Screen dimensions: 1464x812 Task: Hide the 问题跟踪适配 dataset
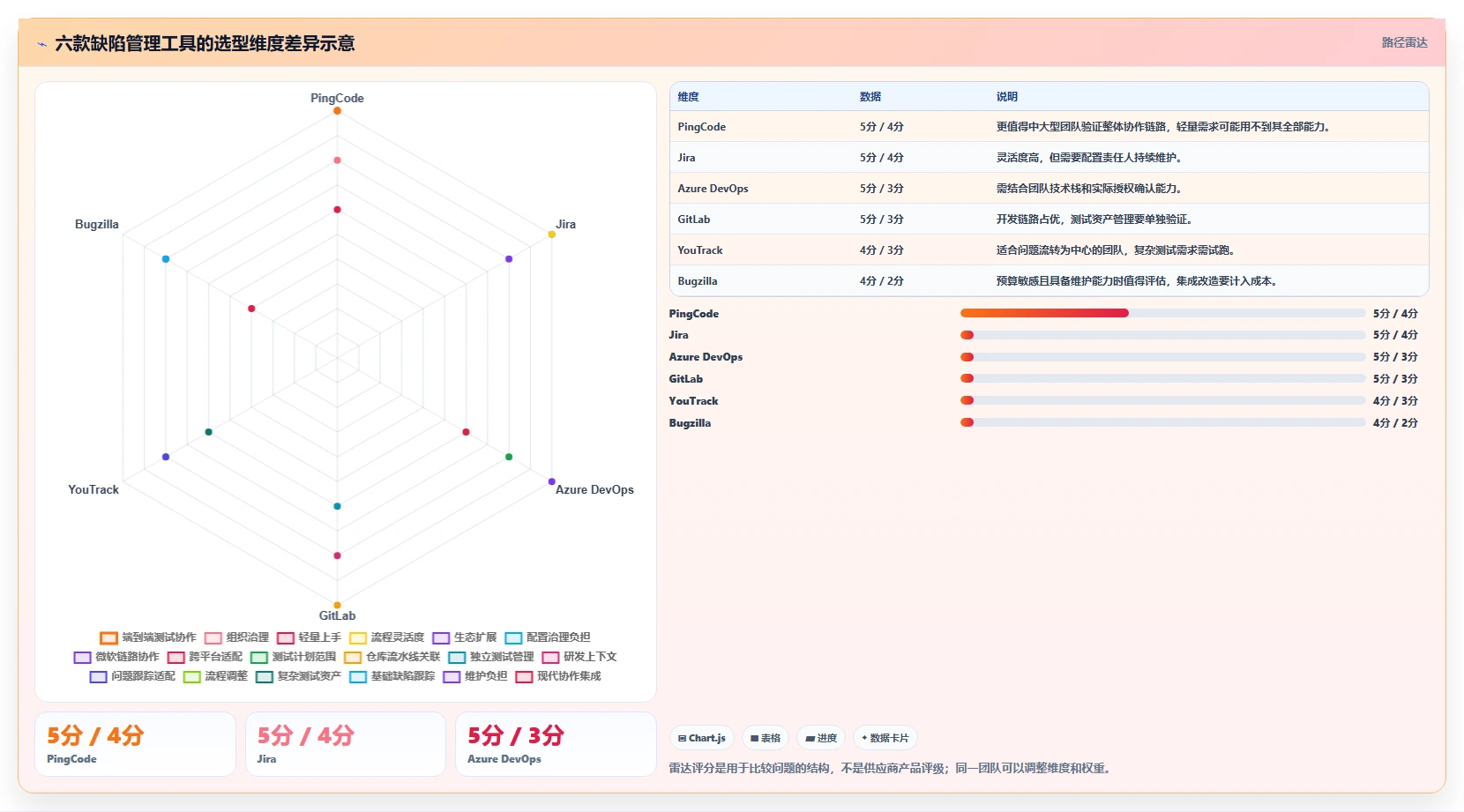click(x=132, y=676)
